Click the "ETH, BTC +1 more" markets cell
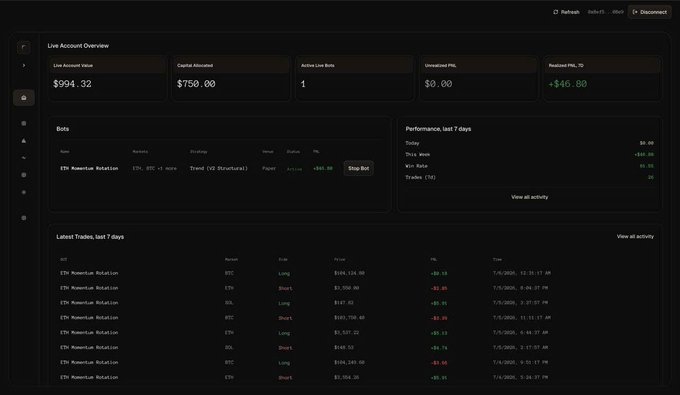Viewport: 680px width, 395px height. 154,168
